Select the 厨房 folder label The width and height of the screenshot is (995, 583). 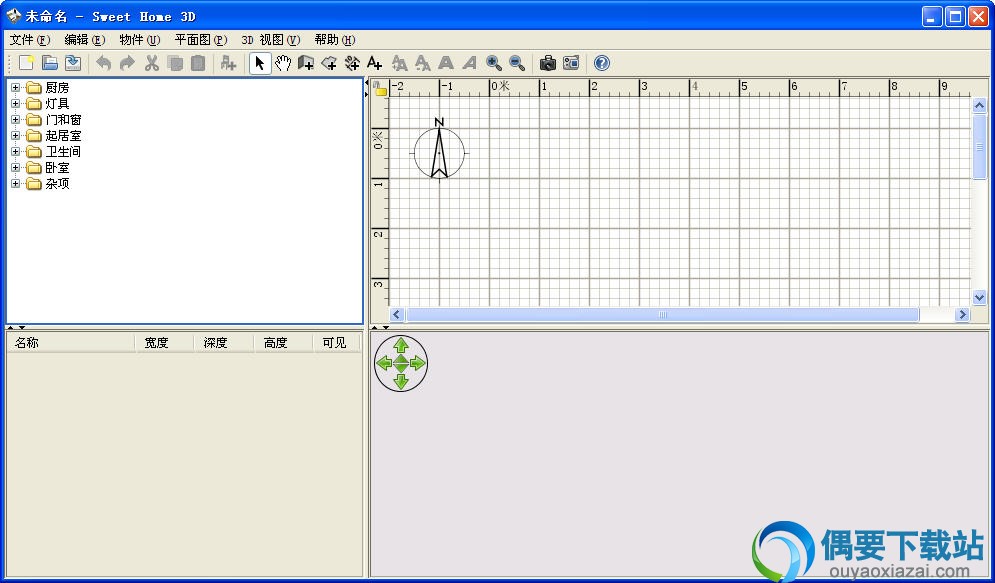[57, 88]
